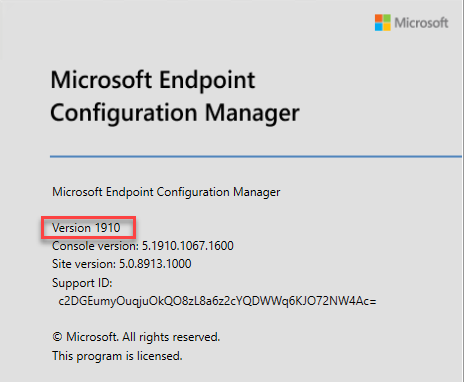
Task: Click the gray Microsoft wordmark text
Action: tap(421, 23)
